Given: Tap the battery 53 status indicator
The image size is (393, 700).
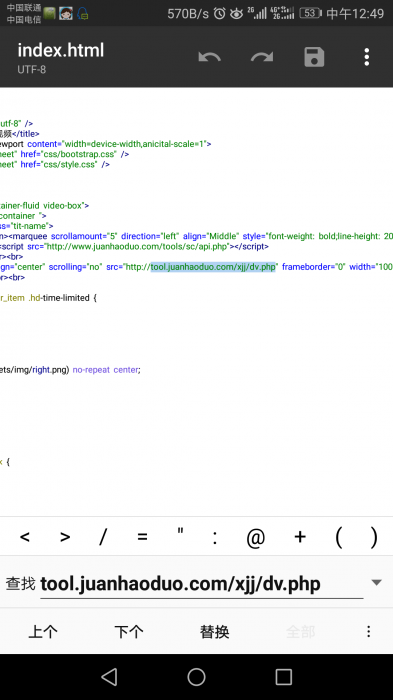Looking at the screenshot, I should (x=310, y=13).
